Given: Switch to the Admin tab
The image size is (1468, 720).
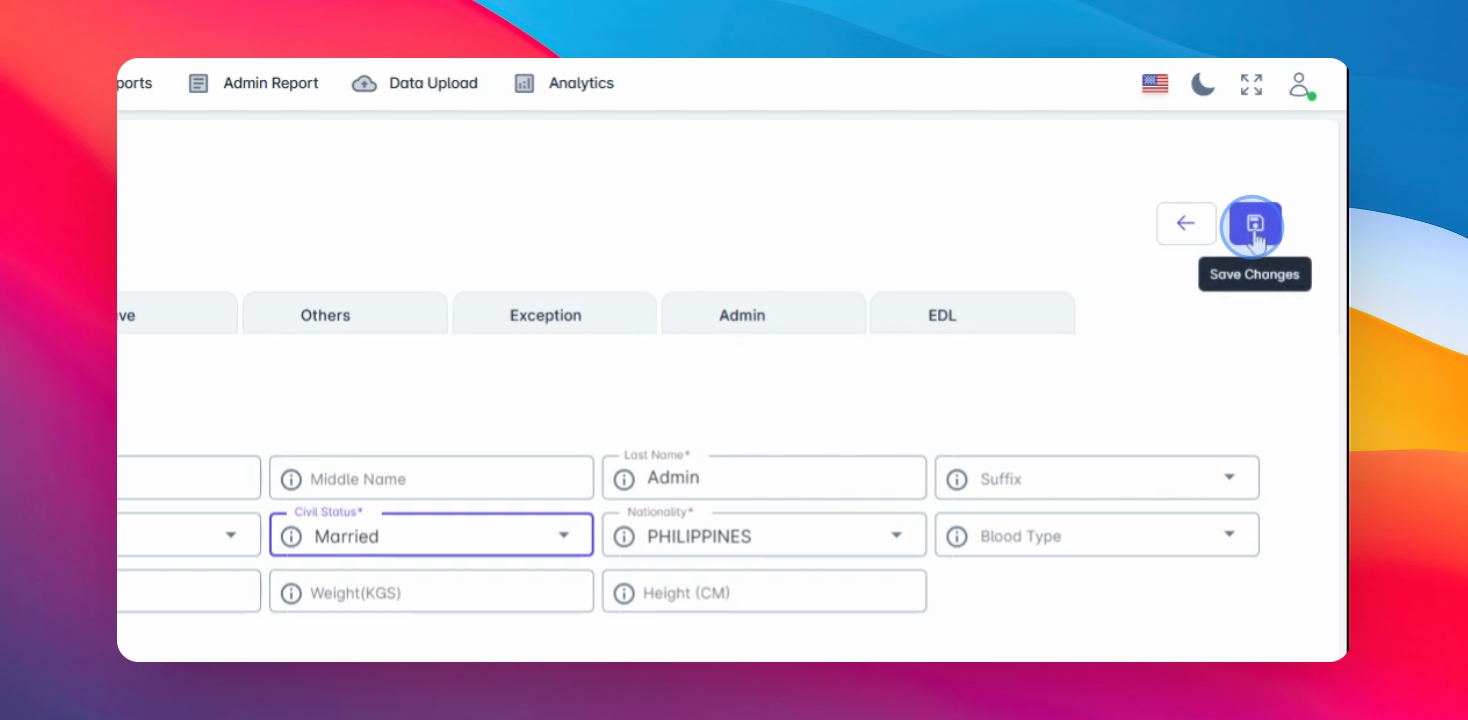Looking at the screenshot, I should tap(763, 314).
